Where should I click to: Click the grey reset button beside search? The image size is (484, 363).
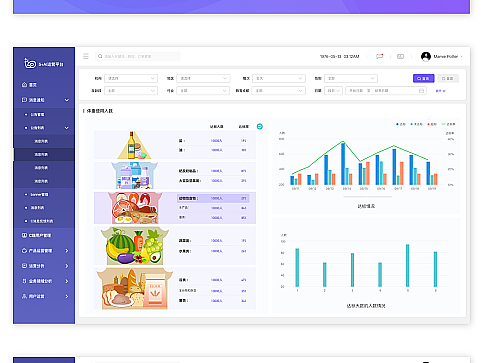point(448,78)
